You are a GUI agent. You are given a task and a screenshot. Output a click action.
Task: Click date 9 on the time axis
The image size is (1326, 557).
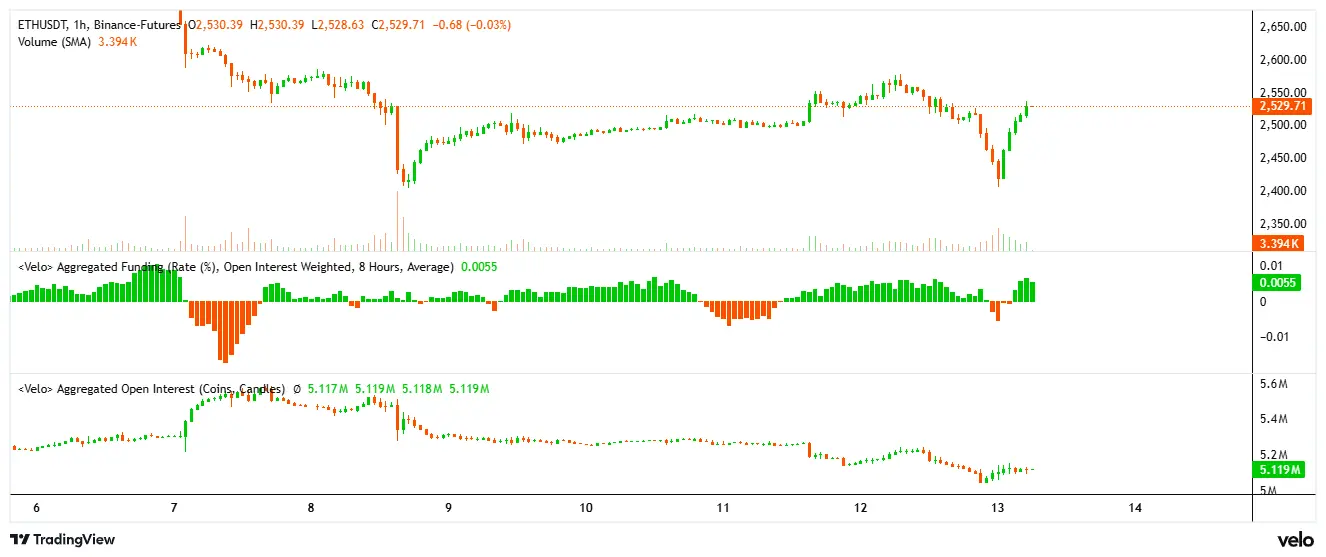click(x=448, y=508)
